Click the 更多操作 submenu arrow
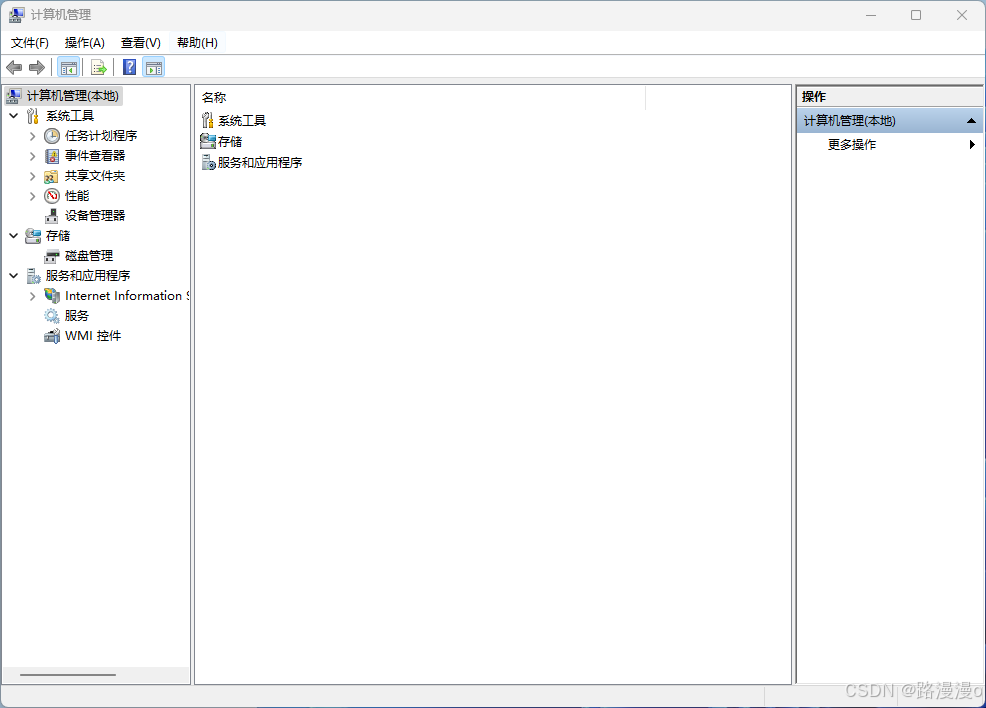The height and width of the screenshot is (708, 986). tap(972, 145)
